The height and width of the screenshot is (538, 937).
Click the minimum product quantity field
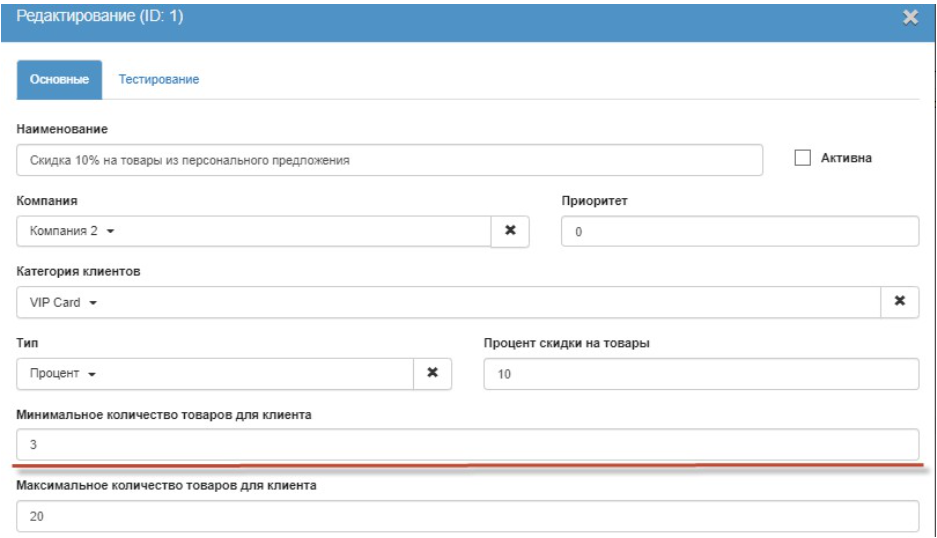[x=467, y=444]
